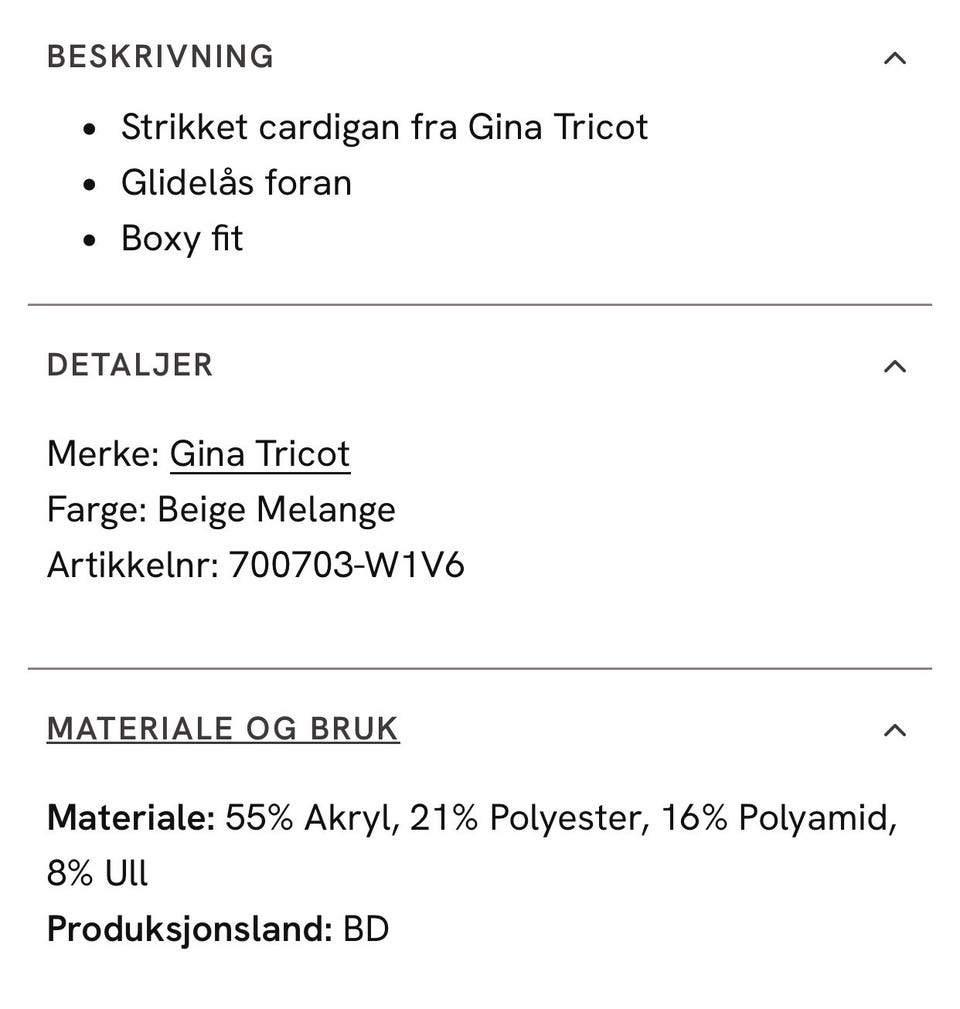The image size is (960, 1009).
Task: Click the BESKRIVNING section header
Action: coord(160,58)
